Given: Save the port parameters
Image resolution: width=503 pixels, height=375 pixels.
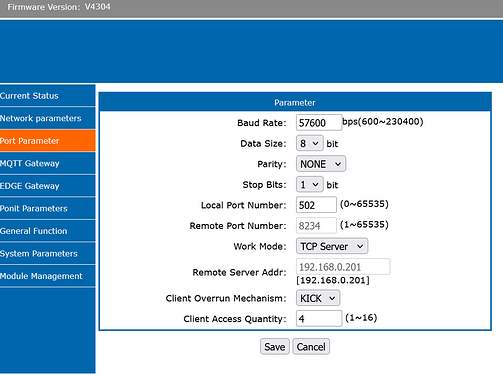Looking at the screenshot, I should point(275,347).
